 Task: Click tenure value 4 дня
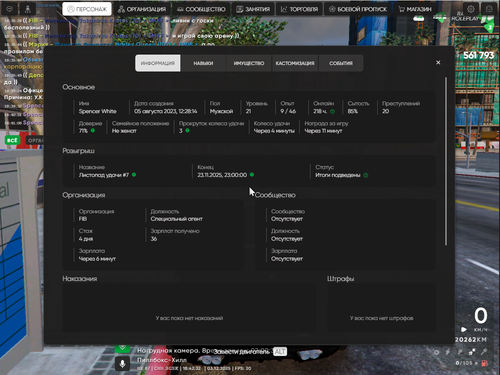tap(86, 239)
